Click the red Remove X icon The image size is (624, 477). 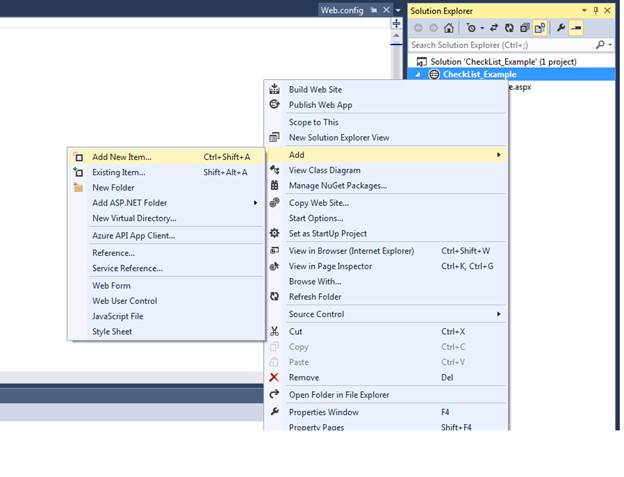click(x=274, y=377)
